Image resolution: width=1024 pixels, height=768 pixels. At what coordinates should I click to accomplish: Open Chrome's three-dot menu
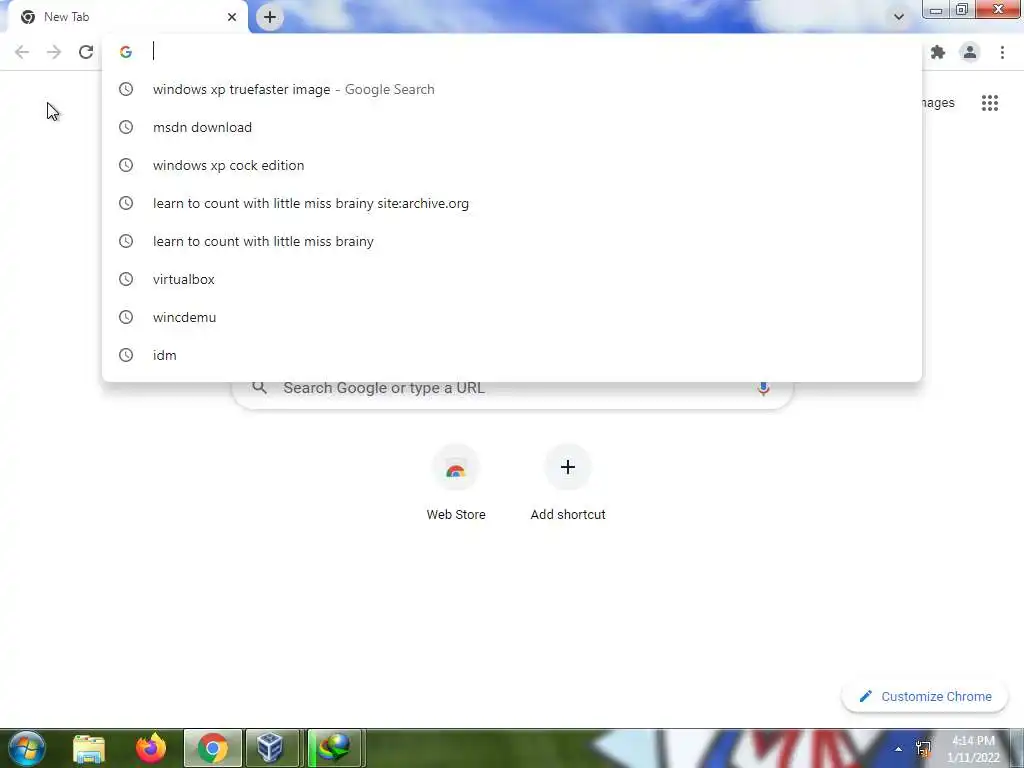click(x=1002, y=52)
